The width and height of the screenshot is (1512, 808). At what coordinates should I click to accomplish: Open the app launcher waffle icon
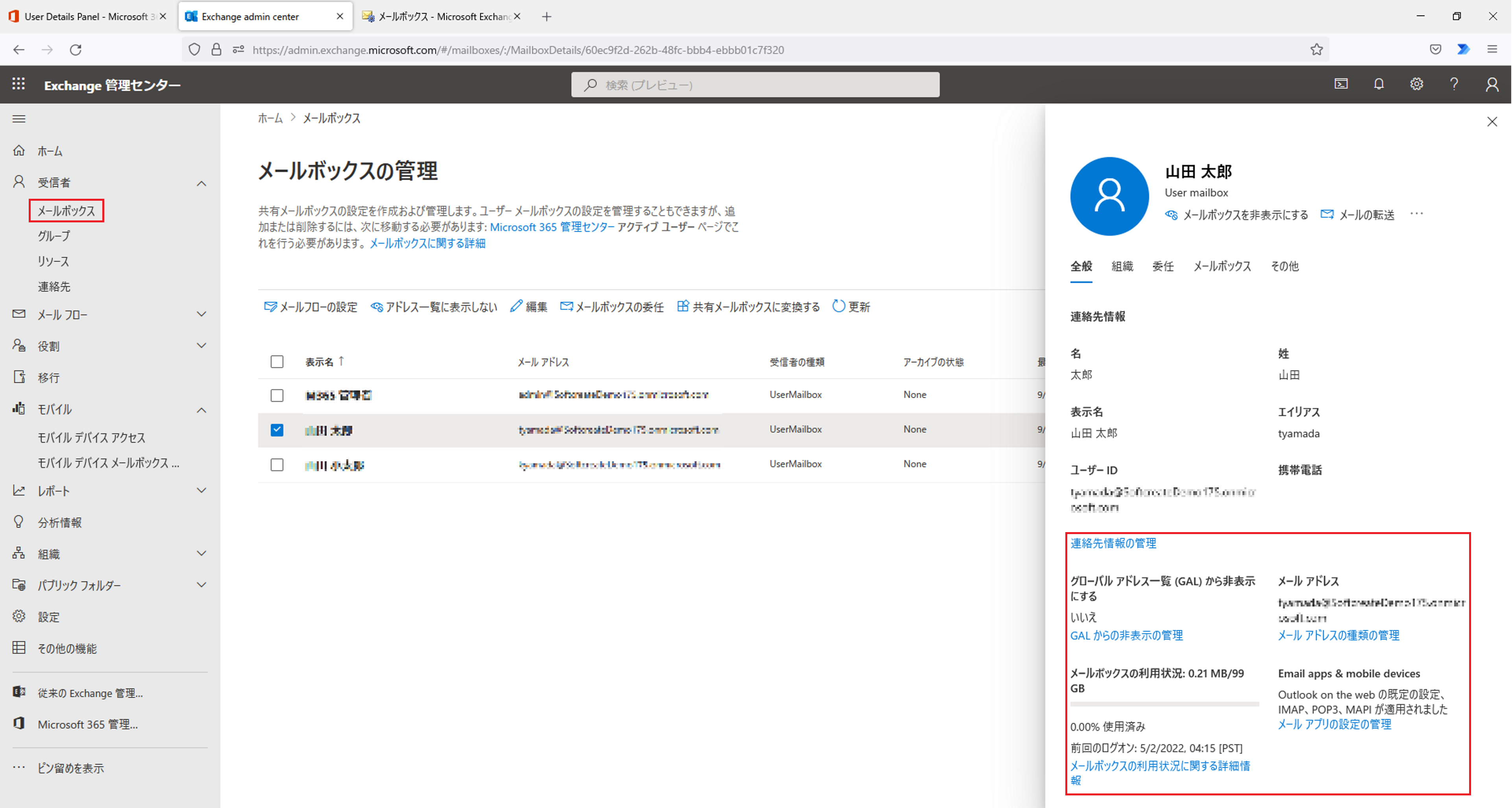19,84
